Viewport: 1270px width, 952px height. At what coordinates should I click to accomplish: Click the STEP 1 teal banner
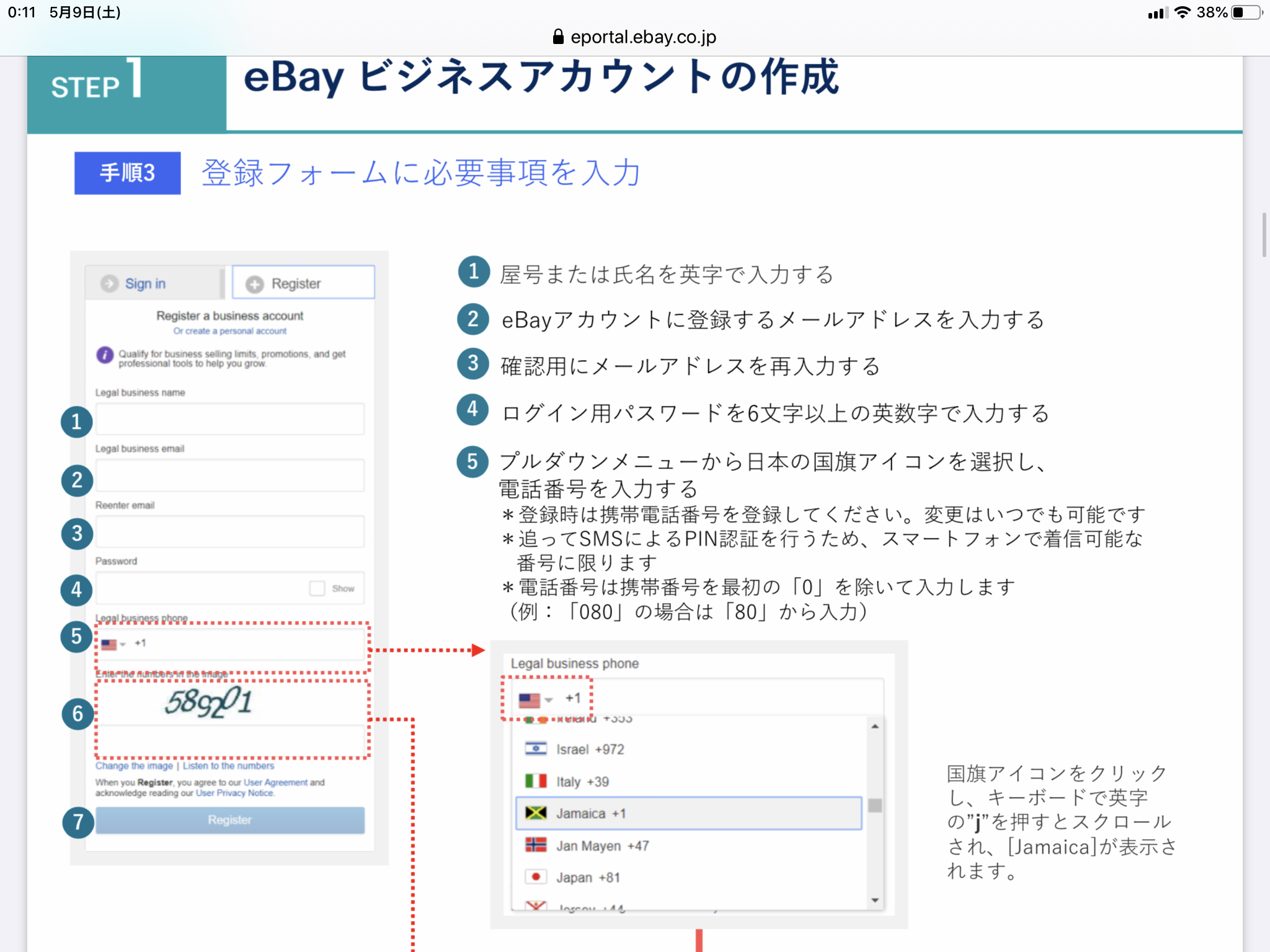click(x=127, y=94)
